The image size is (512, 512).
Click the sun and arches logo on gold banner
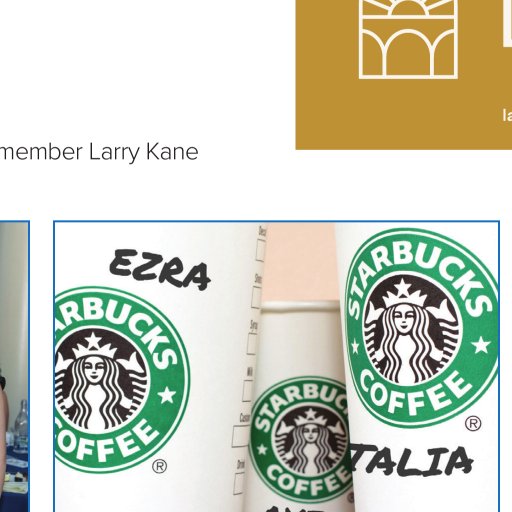pyautogui.click(x=408, y=39)
